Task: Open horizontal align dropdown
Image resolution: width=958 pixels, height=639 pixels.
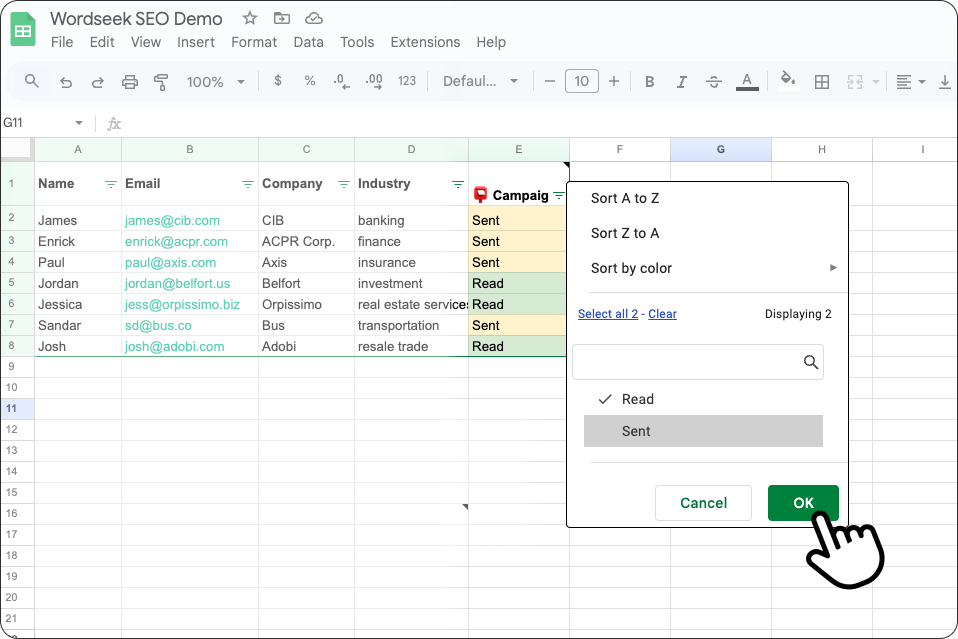Action: (910, 82)
